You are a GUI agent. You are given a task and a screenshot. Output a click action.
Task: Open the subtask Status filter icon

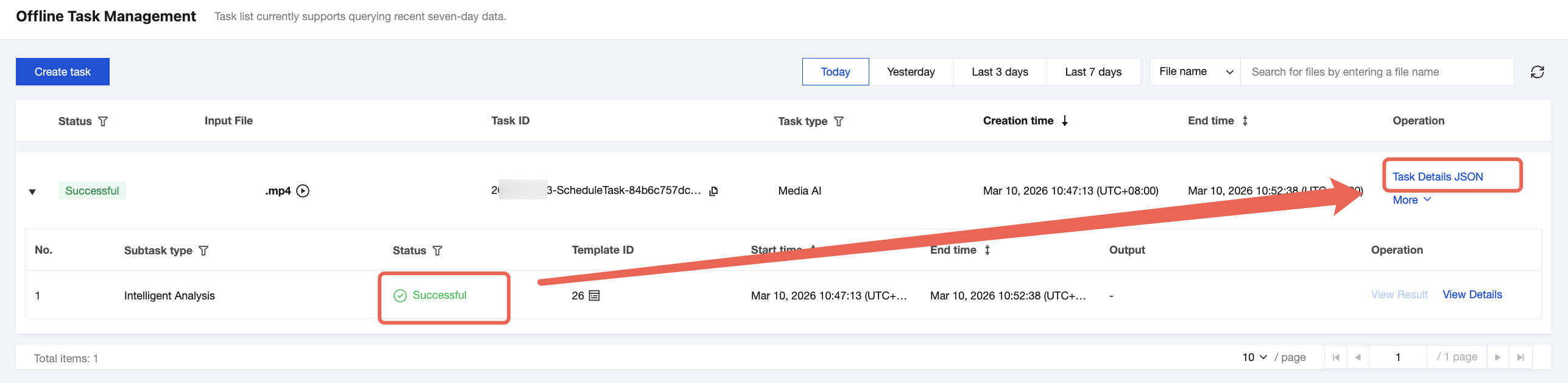(437, 251)
